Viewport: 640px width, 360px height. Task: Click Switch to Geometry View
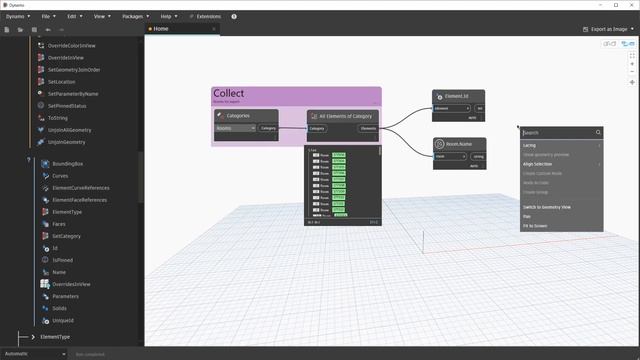(547, 207)
